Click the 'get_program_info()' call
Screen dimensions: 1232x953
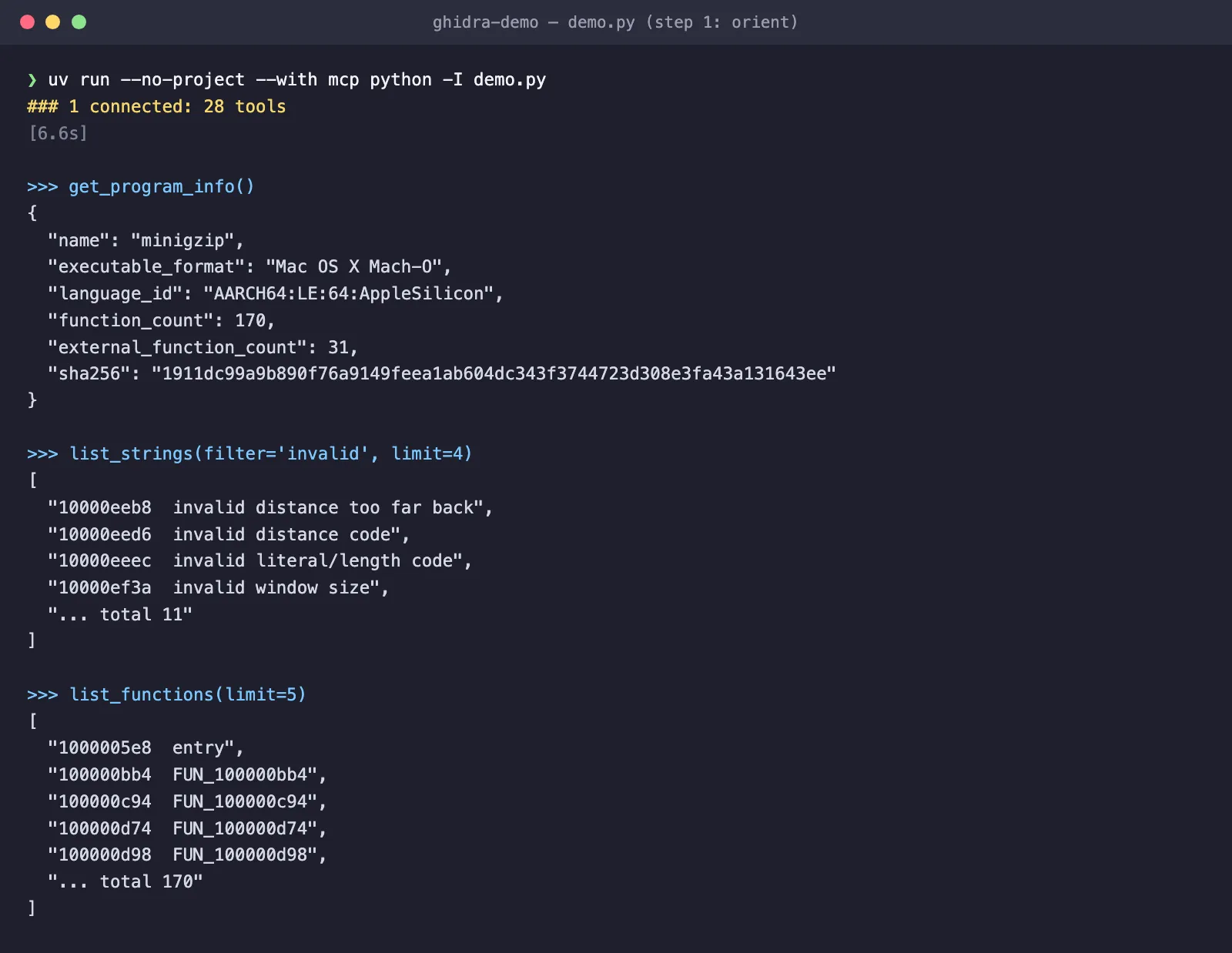pos(161,187)
